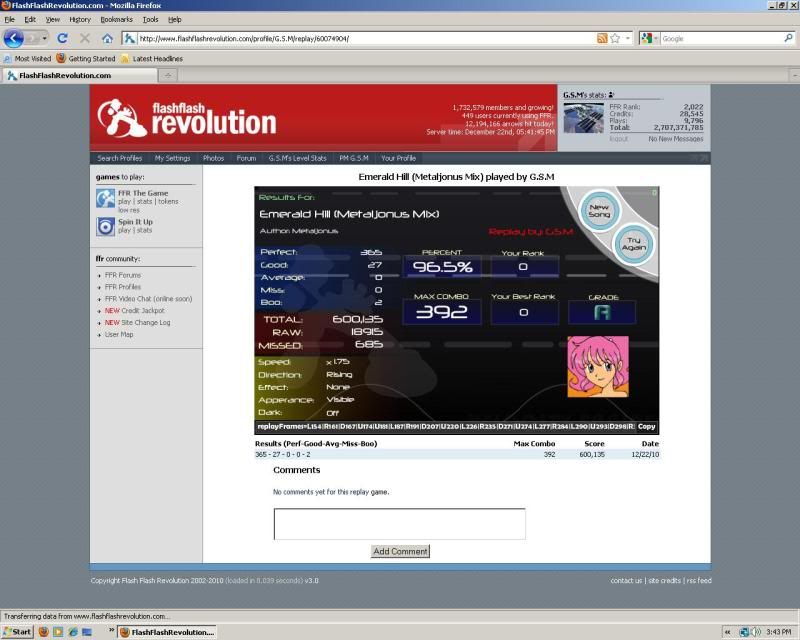The height and width of the screenshot is (640, 800).
Task: Open the File menu
Action: (9, 19)
